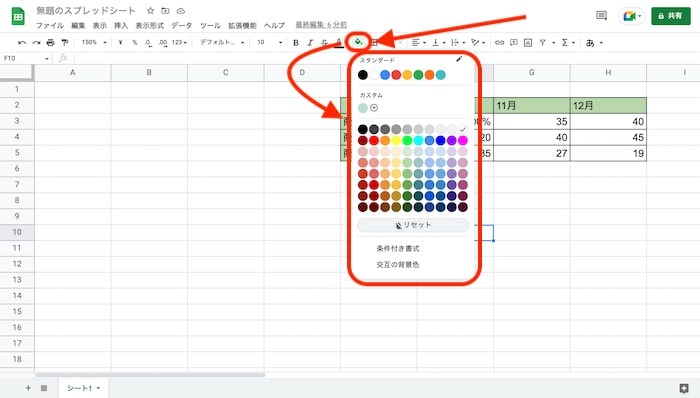Click the undo arrow icon
700x398 pixels.
[21, 43]
